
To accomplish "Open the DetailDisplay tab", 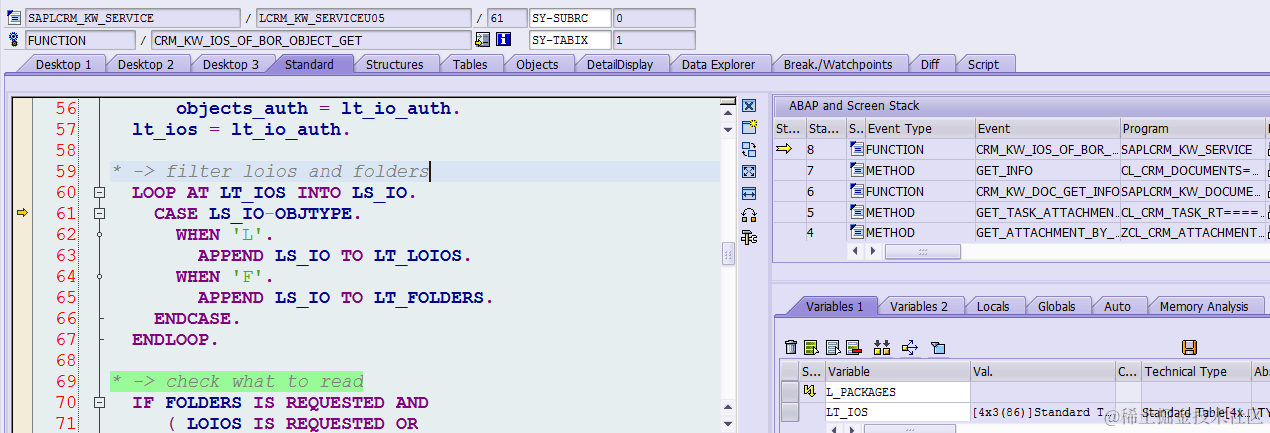I will (620, 64).
